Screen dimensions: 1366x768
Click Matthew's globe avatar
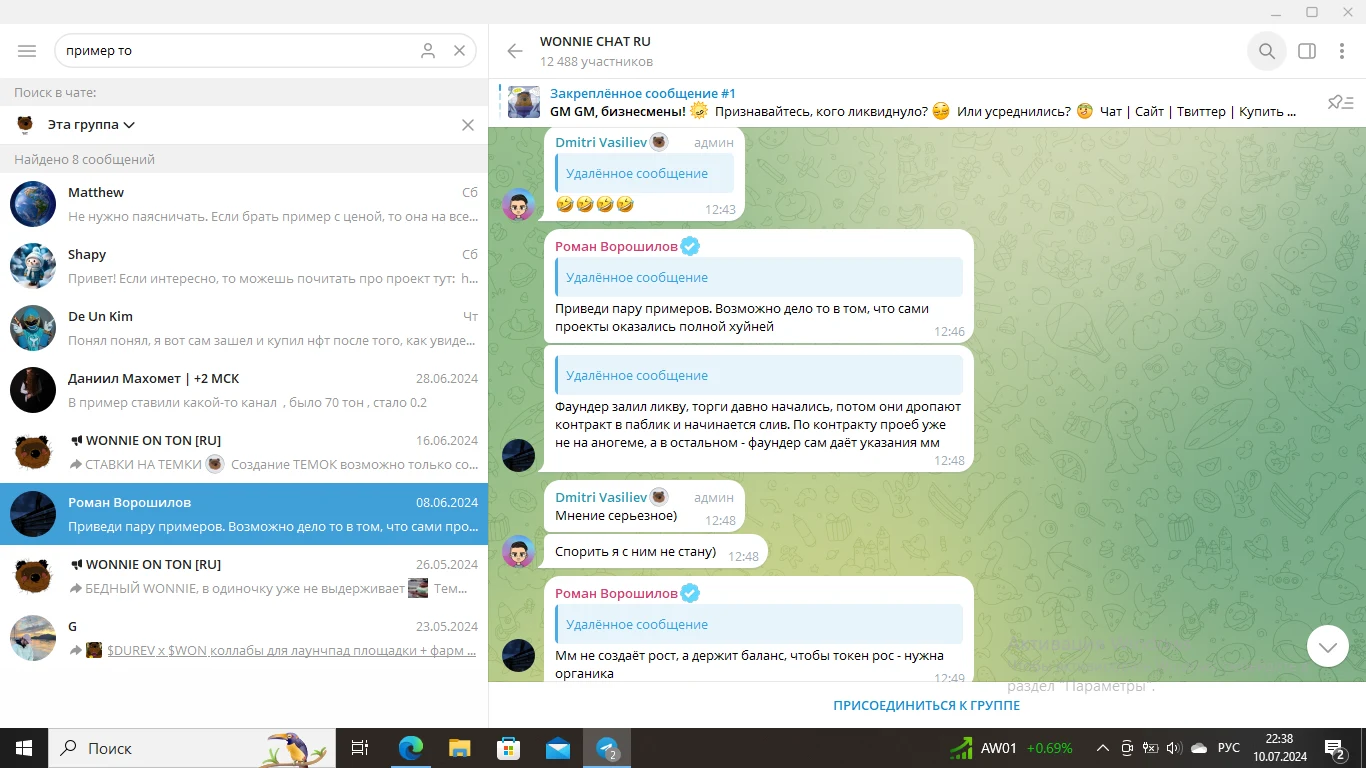click(33, 204)
